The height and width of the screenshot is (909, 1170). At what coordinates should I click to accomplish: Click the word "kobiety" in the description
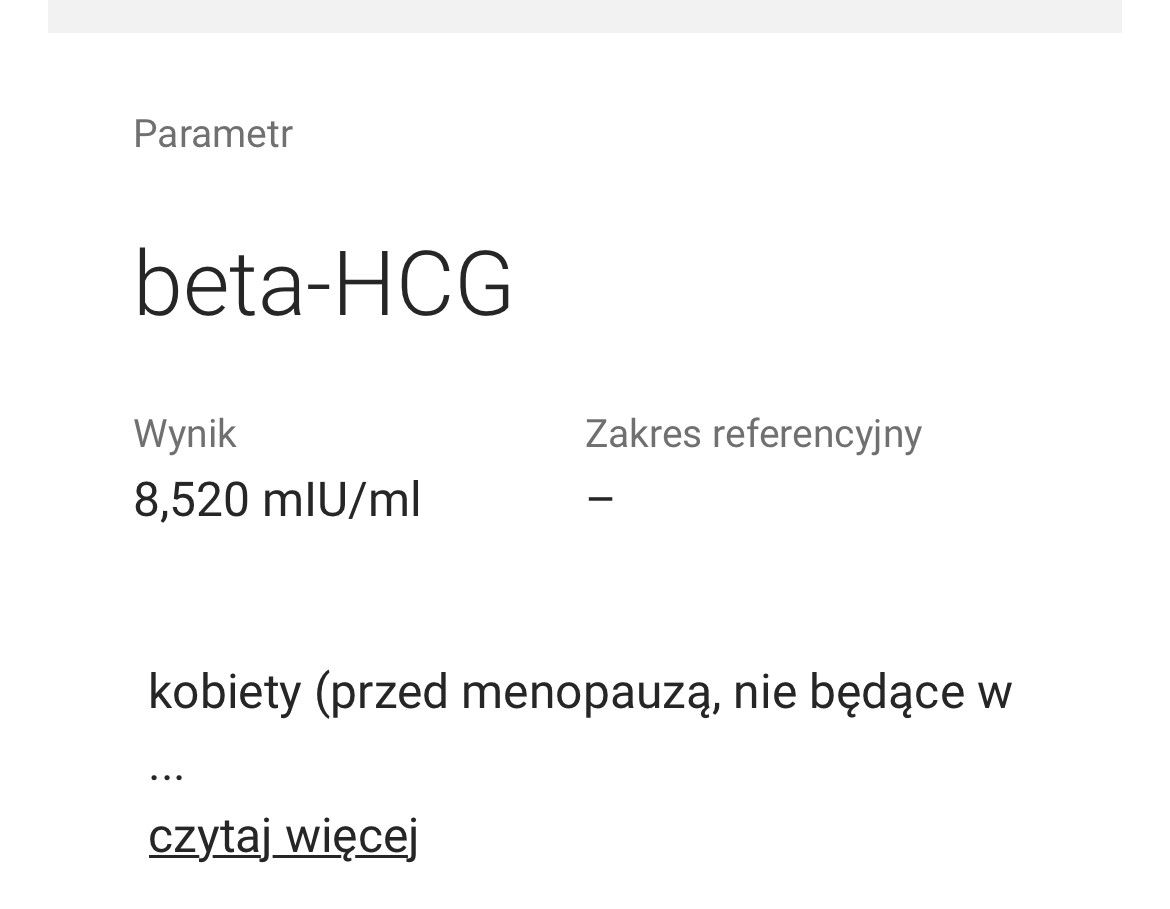[x=224, y=691]
